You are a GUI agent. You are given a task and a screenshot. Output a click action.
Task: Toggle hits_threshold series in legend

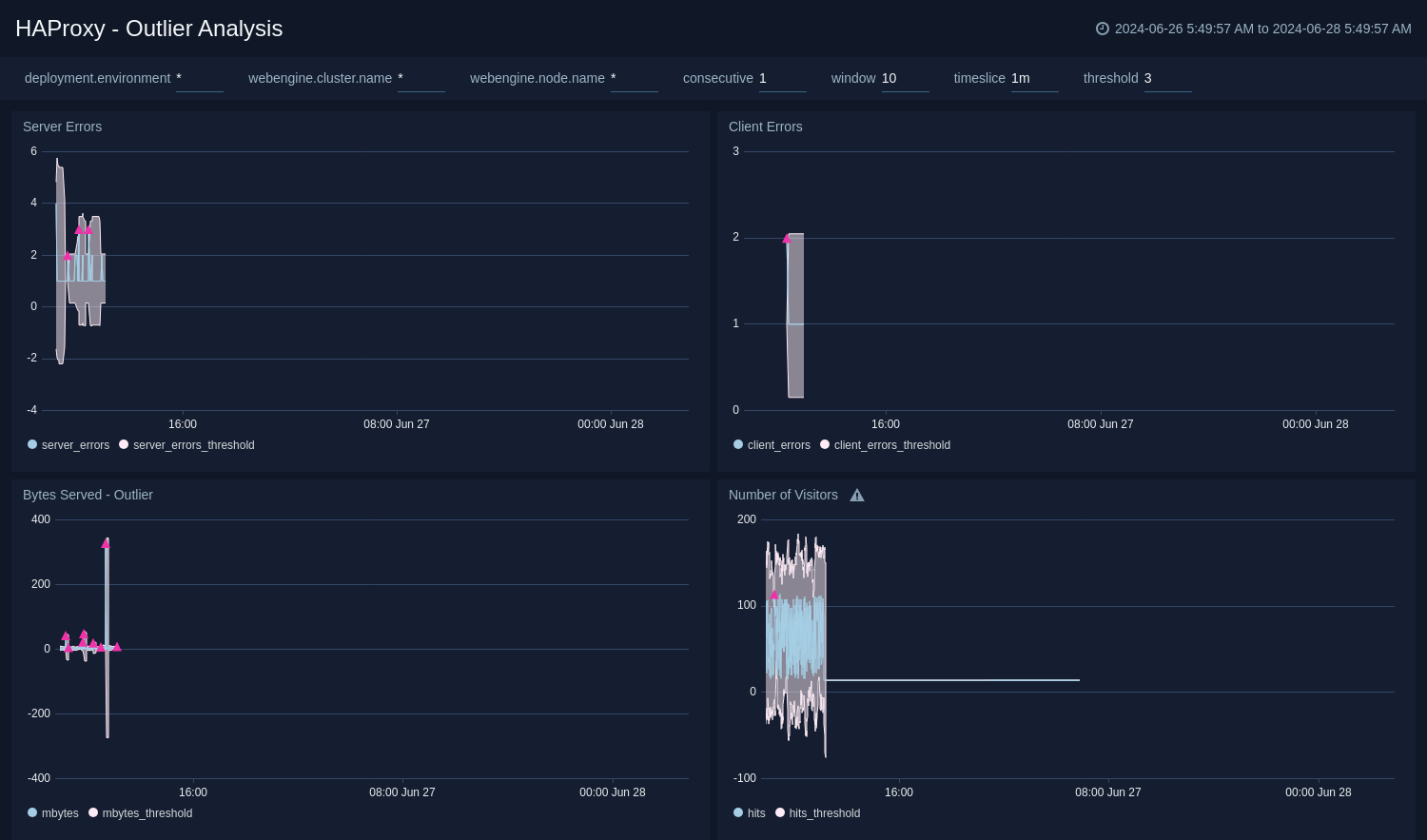tap(818, 813)
